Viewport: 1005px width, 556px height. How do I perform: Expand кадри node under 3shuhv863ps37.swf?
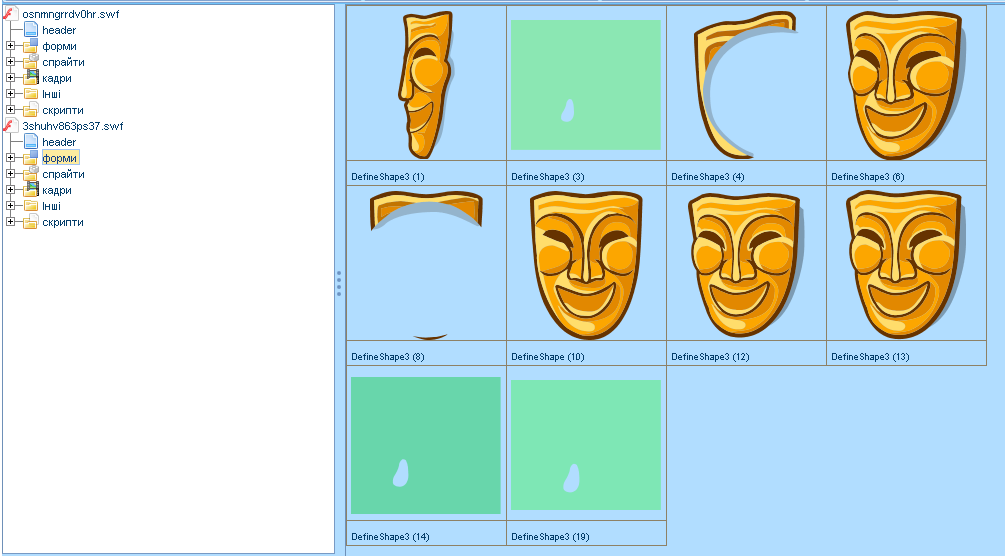(10, 190)
